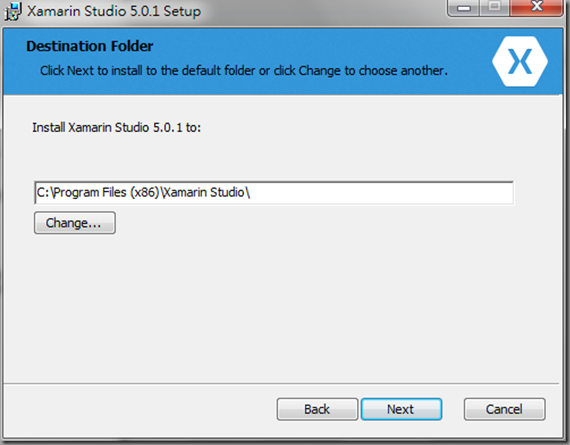Click the Xamarin hexagon logo

click(520, 61)
